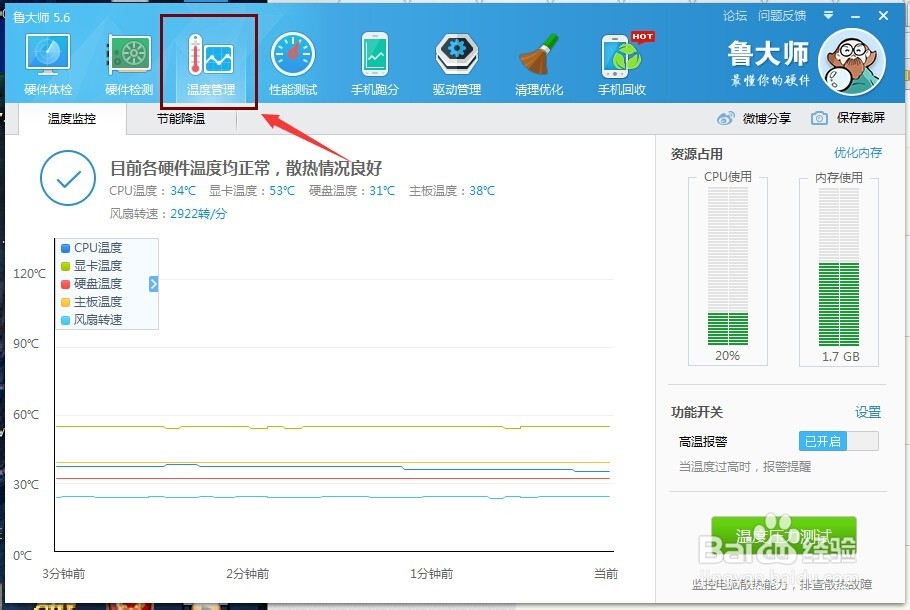Click the camera screenshot icon
910x610 pixels.
pos(819,118)
